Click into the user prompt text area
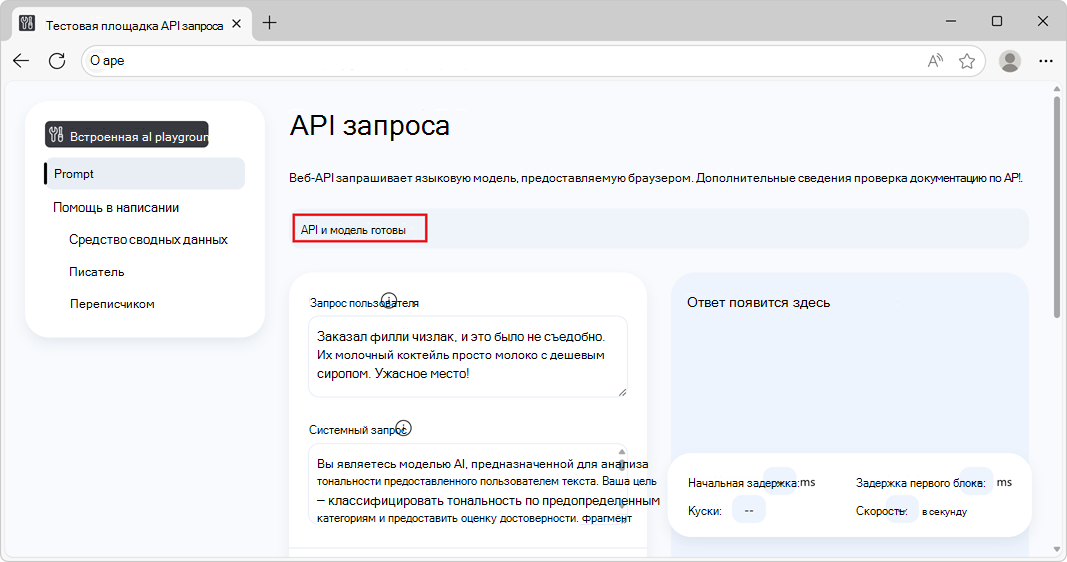The width and height of the screenshot is (1067, 562). (467, 356)
